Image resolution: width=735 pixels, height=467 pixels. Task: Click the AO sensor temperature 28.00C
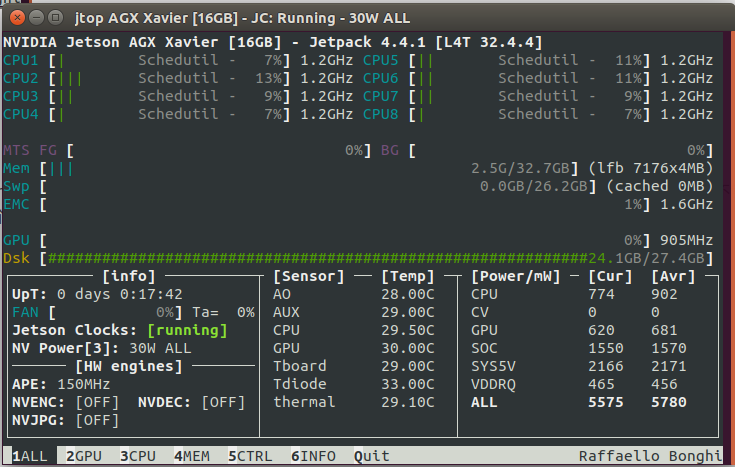(408, 294)
